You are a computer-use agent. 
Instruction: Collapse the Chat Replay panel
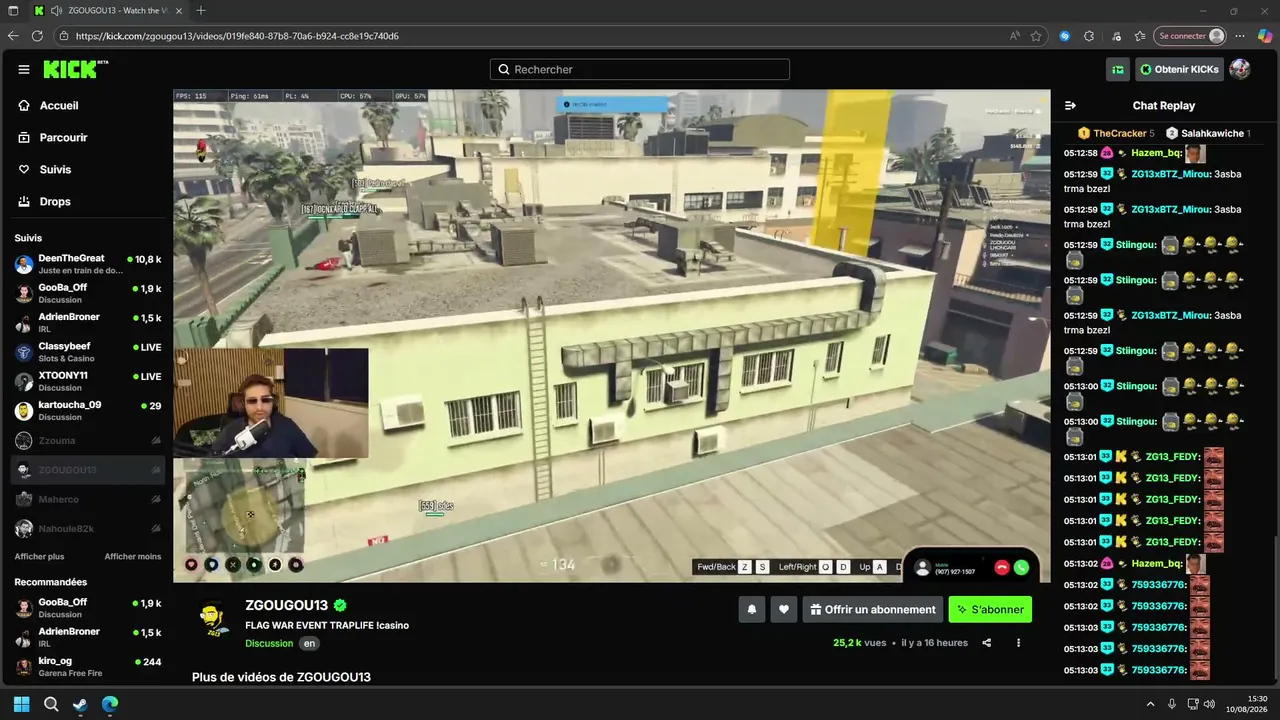click(x=1070, y=105)
